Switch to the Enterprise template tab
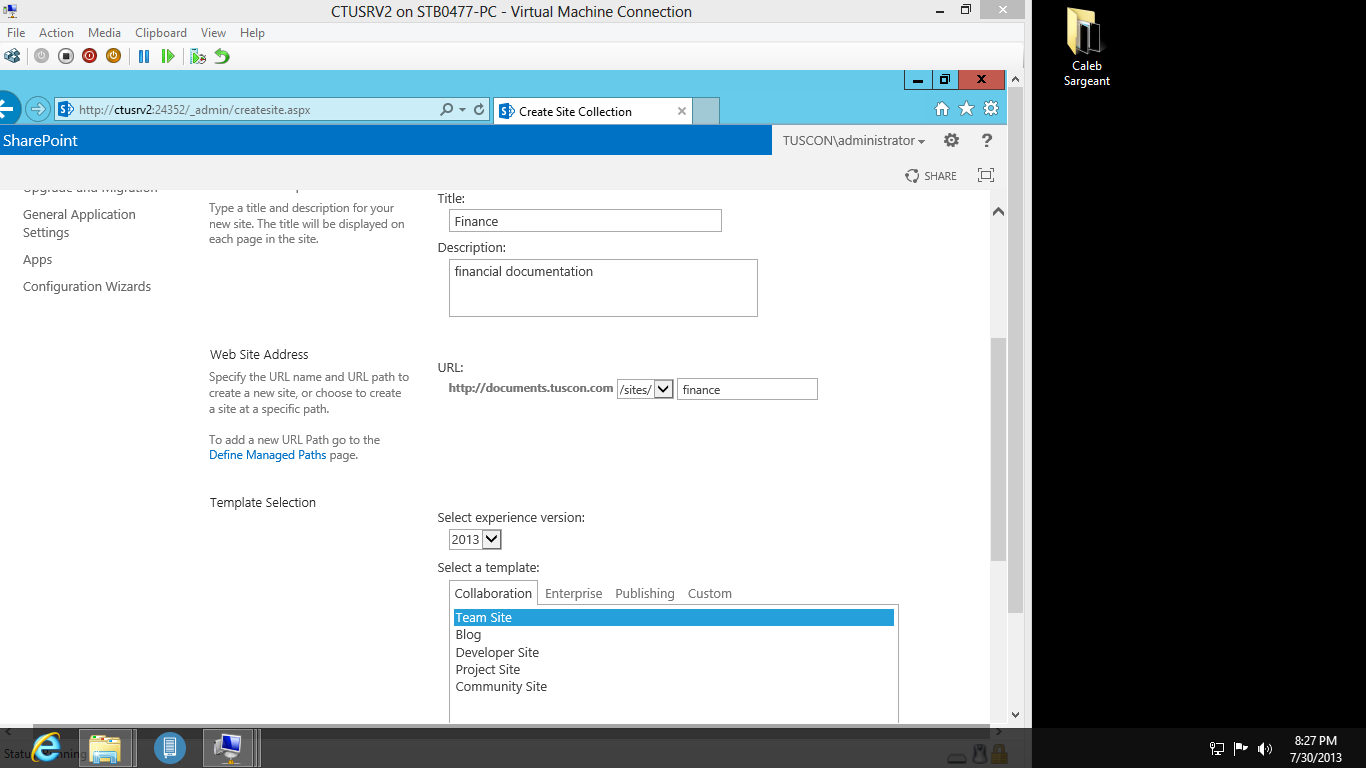This screenshot has height=768, width=1366. point(574,594)
